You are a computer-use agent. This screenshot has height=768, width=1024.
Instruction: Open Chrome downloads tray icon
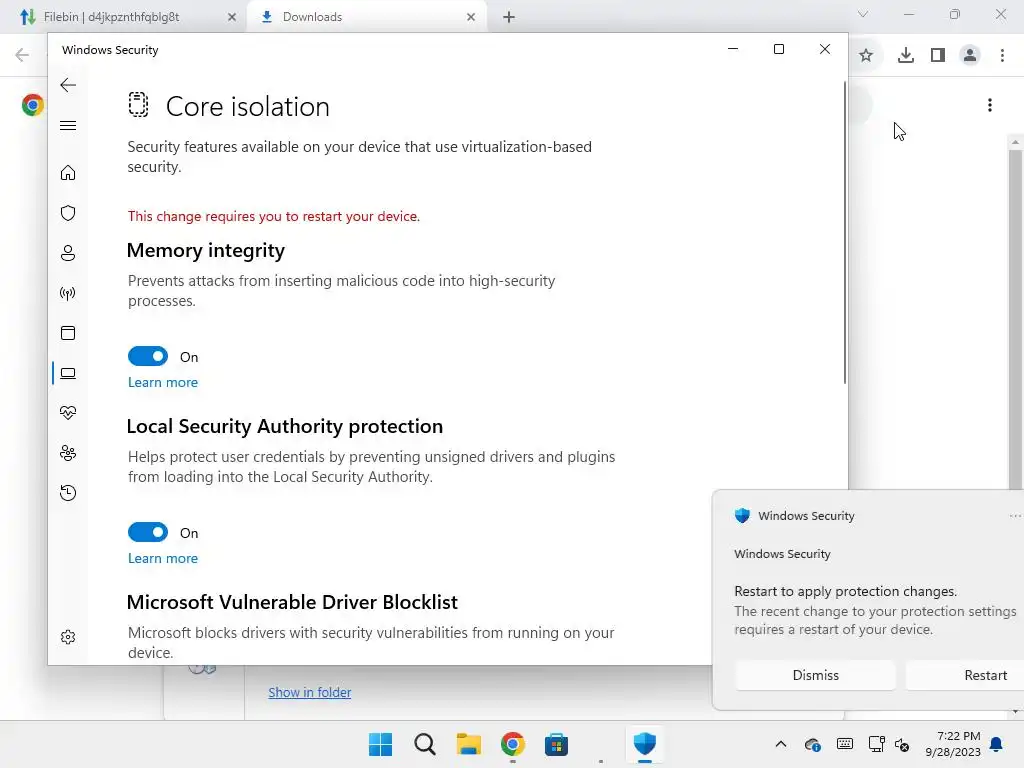[x=905, y=56]
